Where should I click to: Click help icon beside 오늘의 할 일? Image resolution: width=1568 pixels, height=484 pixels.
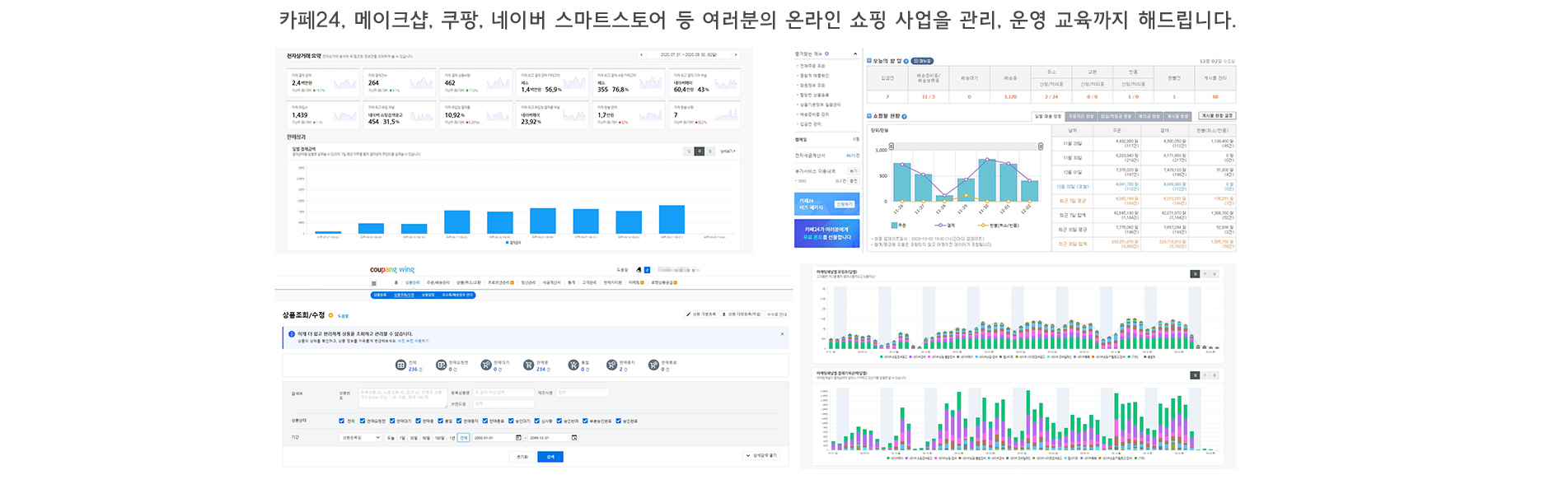click(906, 61)
